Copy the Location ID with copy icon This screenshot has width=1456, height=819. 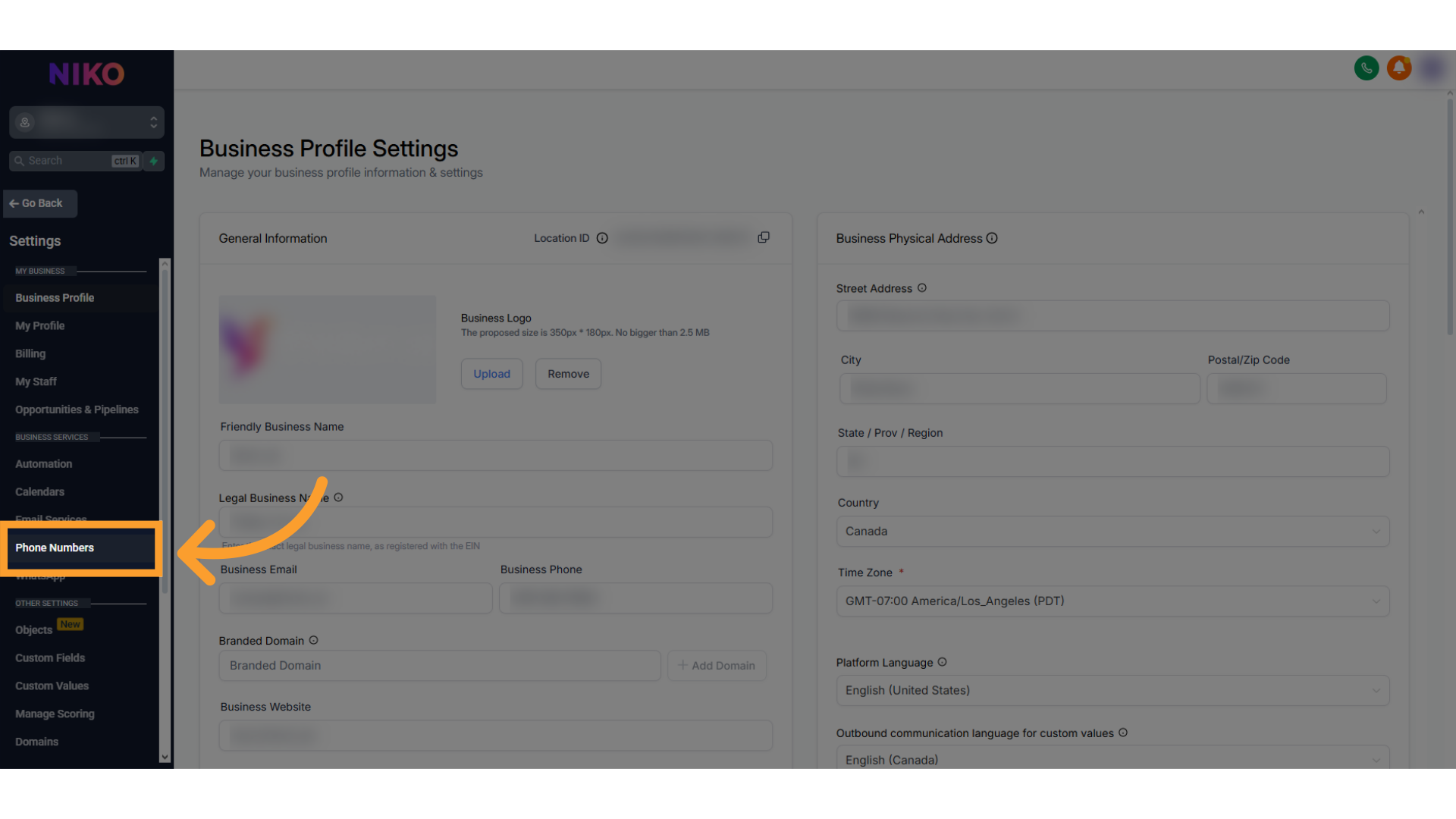[764, 238]
